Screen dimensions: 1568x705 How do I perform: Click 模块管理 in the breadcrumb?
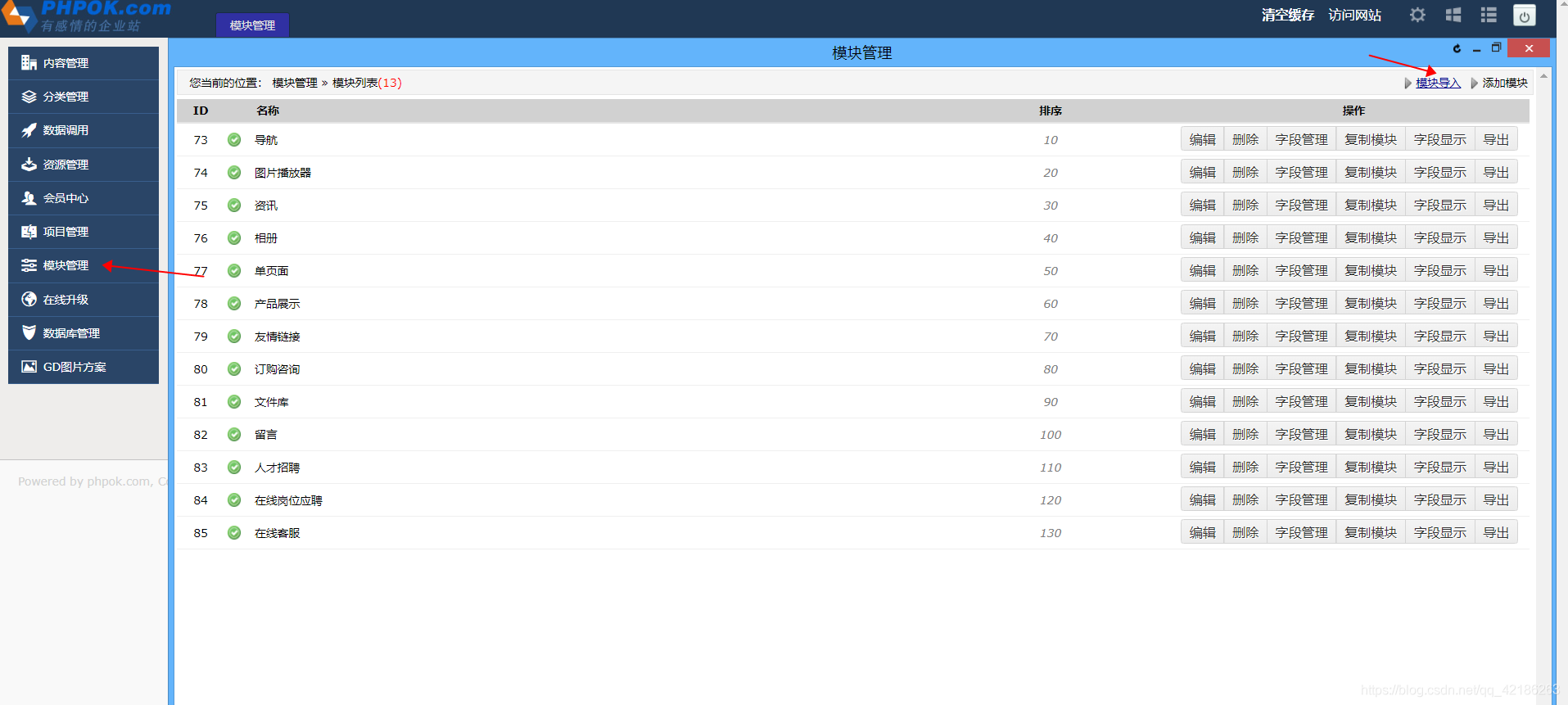[295, 83]
